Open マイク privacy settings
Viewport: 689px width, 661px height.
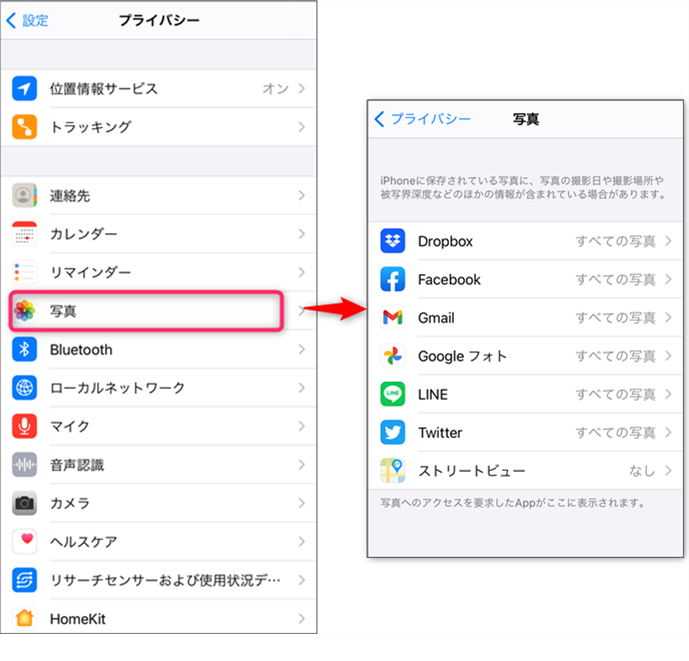click(x=159, y=426)
